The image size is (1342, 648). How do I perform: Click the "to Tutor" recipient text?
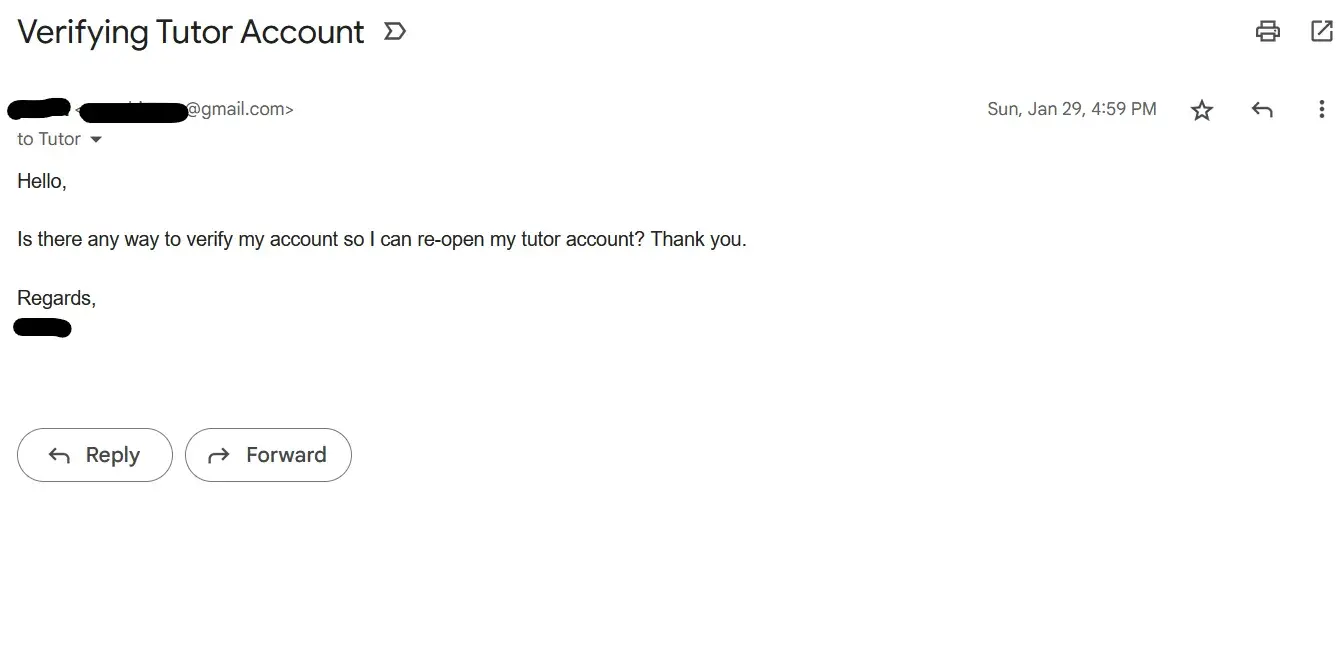point(49,139)
